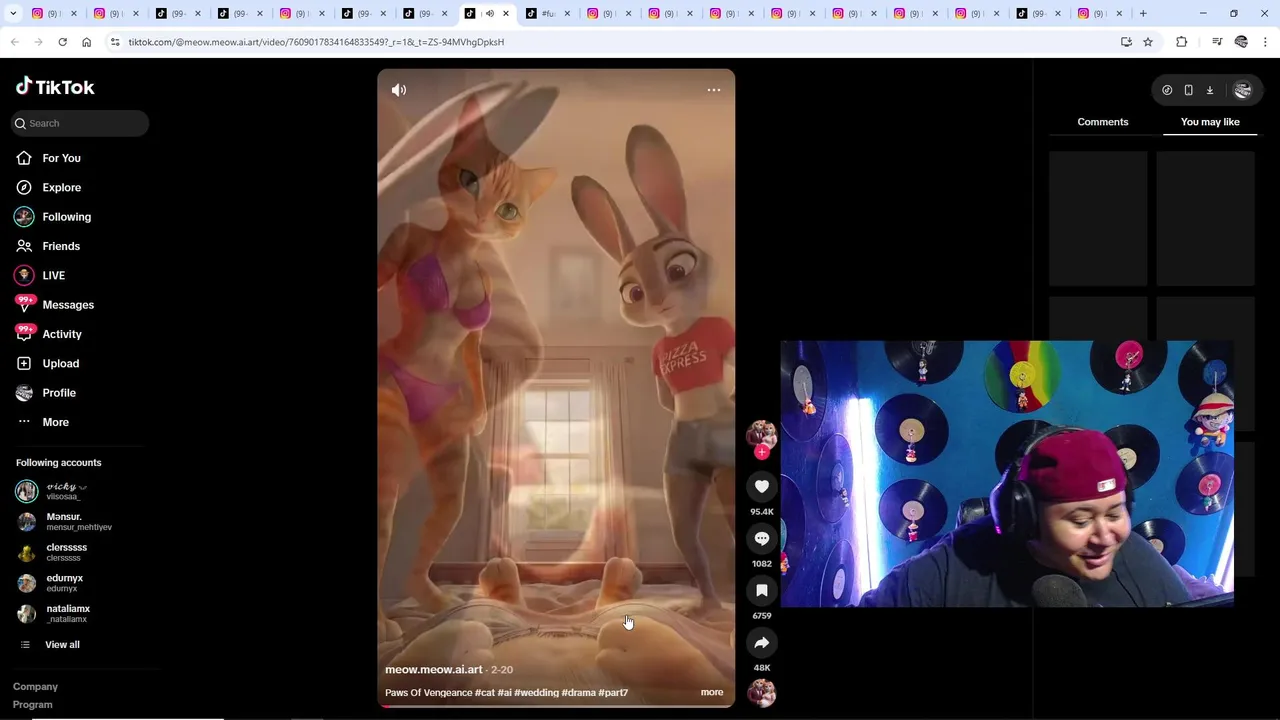
Task: Click the address bar URL
Action: (316, 42)
